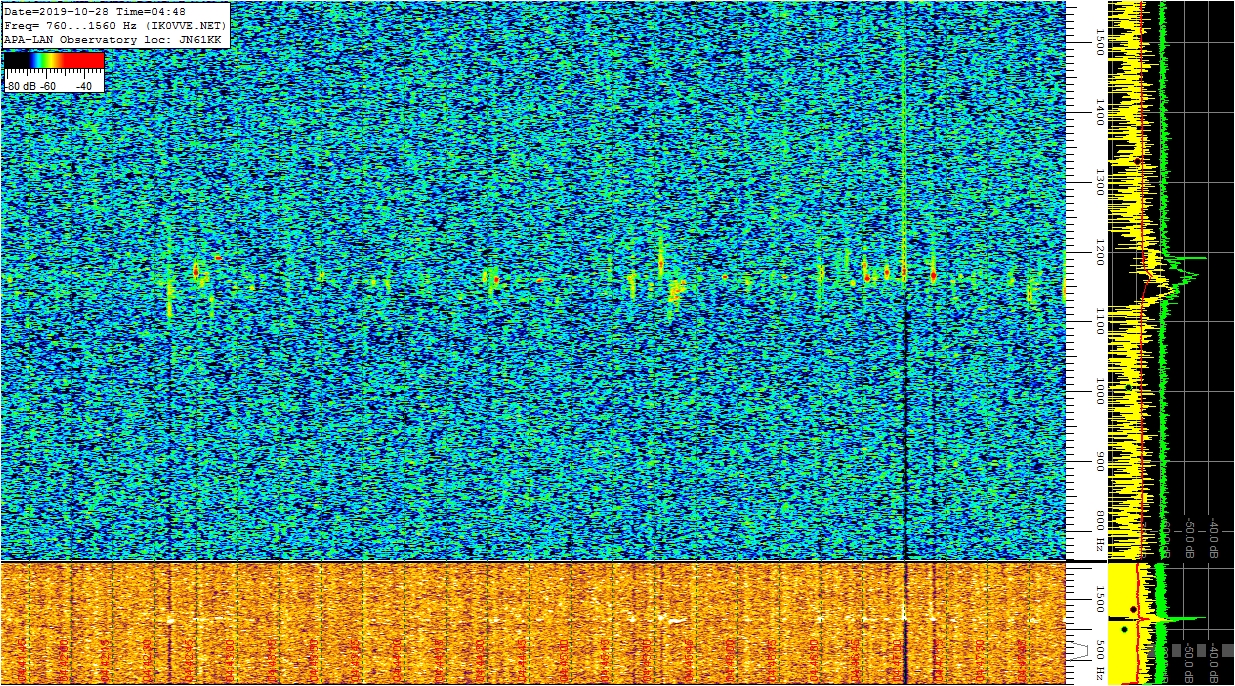Click the upper panel -50.0 dB scale label
Screen dimensions: 1235x686
coord(1190,538)
